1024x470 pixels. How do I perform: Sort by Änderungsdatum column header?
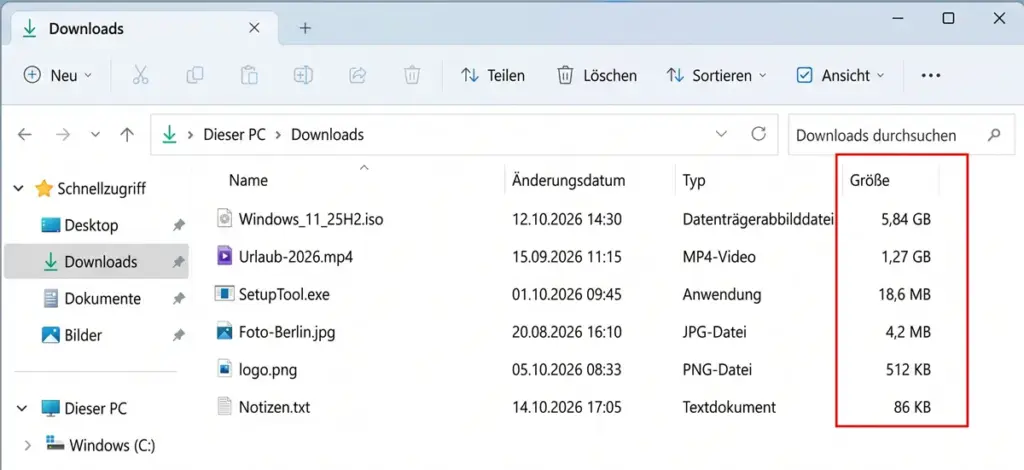point(568,180)
